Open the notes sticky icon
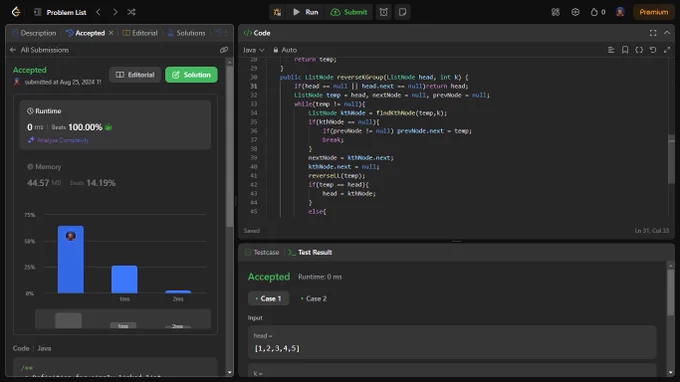Image resolution: width=680 pixels, height=382 pixels. (402, 12)
